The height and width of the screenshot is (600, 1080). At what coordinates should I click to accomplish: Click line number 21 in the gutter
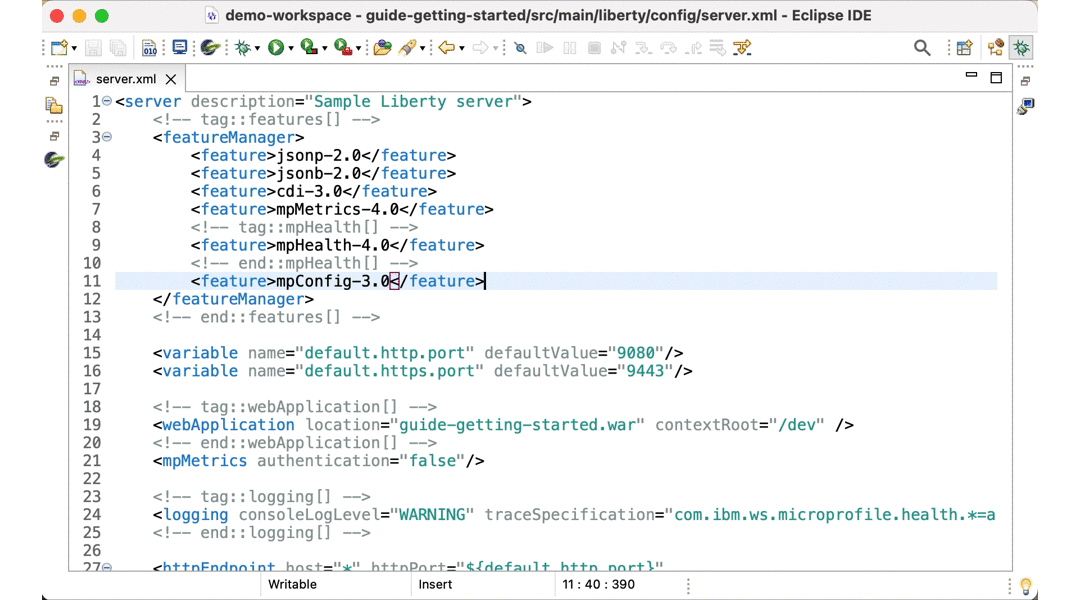(92, 461)
